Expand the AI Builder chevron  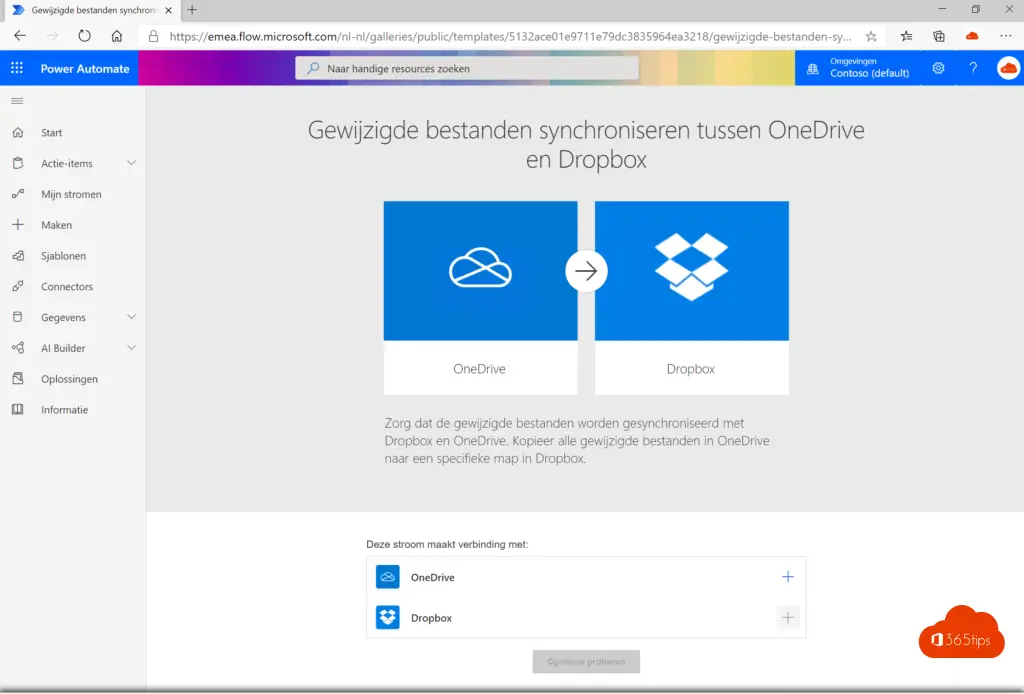pos(131,348)
